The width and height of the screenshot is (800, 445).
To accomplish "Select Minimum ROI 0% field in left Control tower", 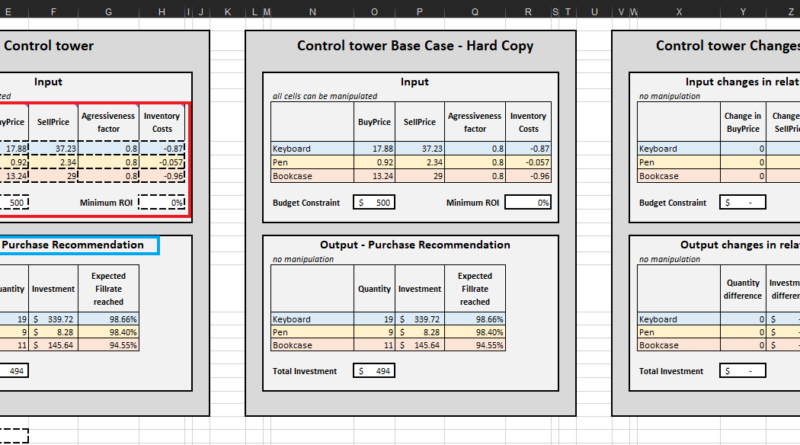I will [x=162, y=203].
